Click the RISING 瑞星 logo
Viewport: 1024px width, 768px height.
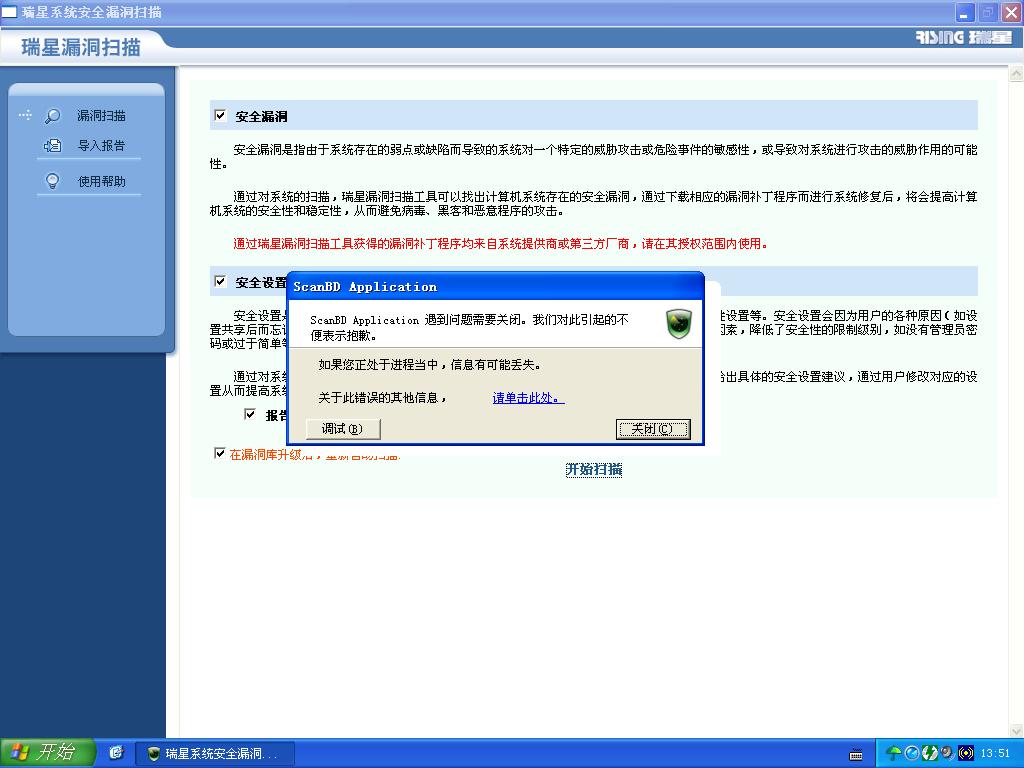[963, 37]
